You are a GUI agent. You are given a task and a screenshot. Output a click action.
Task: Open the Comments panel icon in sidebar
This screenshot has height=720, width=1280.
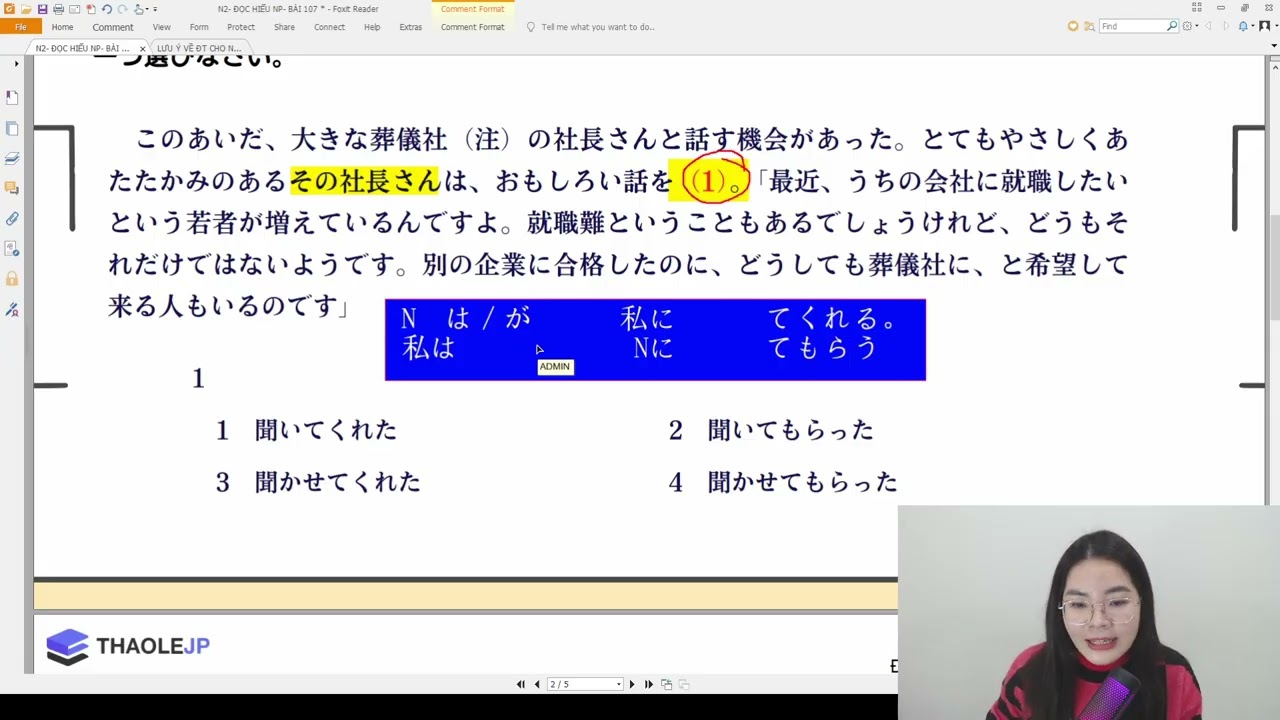click(x=12, y=188)
